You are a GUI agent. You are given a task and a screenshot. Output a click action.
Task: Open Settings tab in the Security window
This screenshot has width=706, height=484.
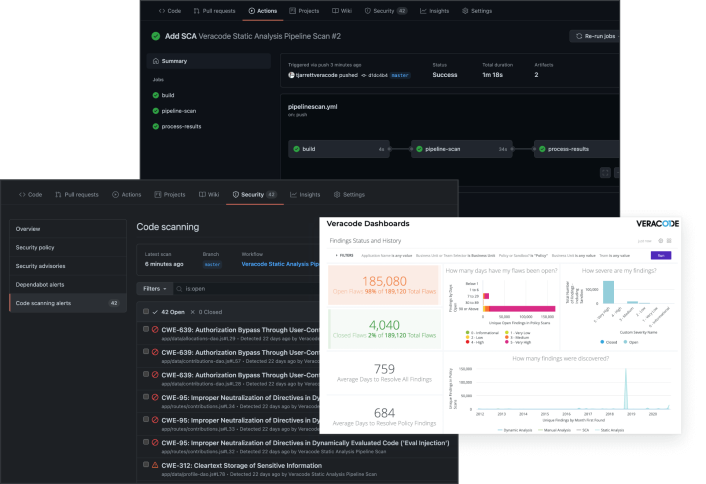tap(349, 195)
